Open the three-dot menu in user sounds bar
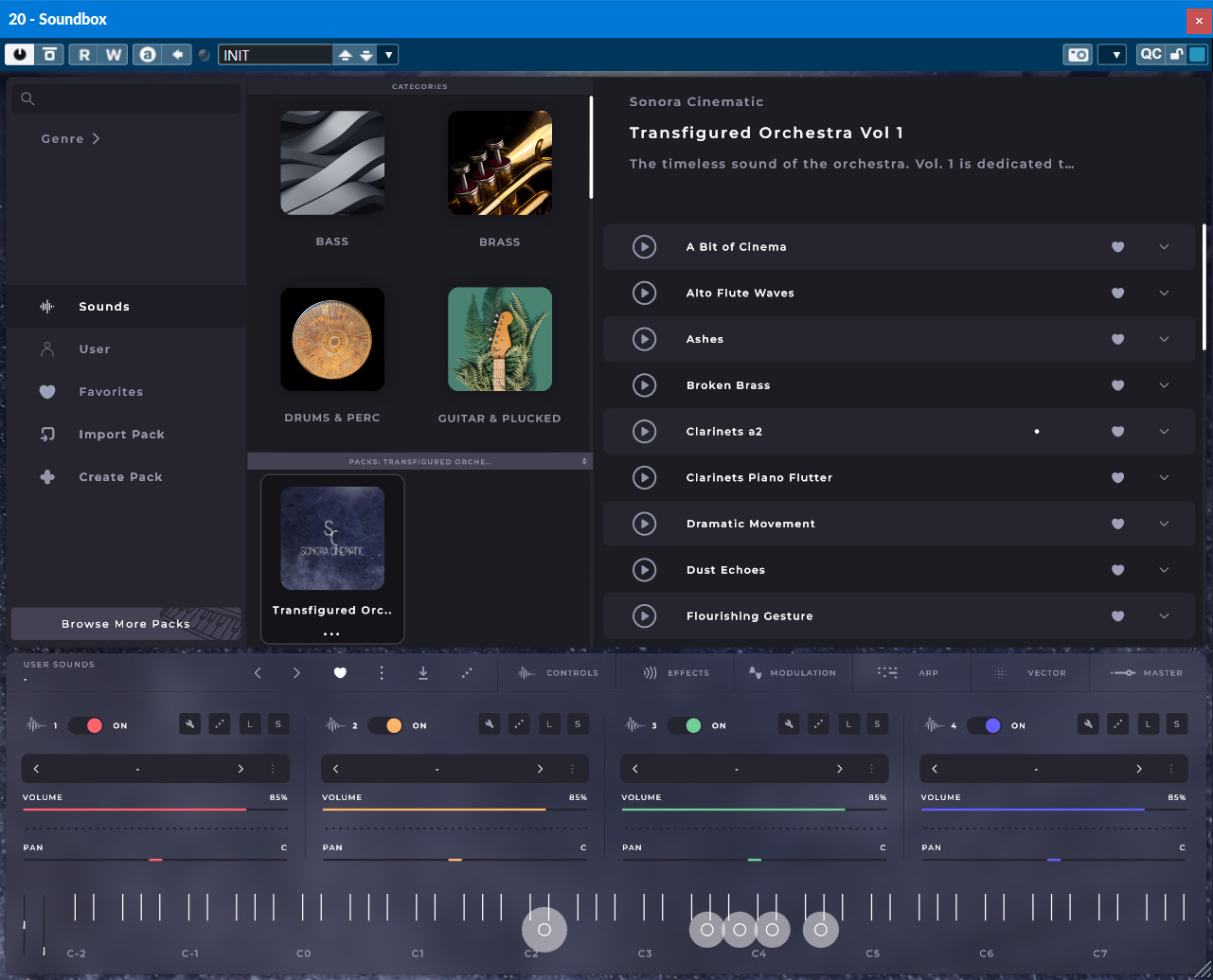Image resolution: width=1213 pixels, height=980 pixels. 382,672
